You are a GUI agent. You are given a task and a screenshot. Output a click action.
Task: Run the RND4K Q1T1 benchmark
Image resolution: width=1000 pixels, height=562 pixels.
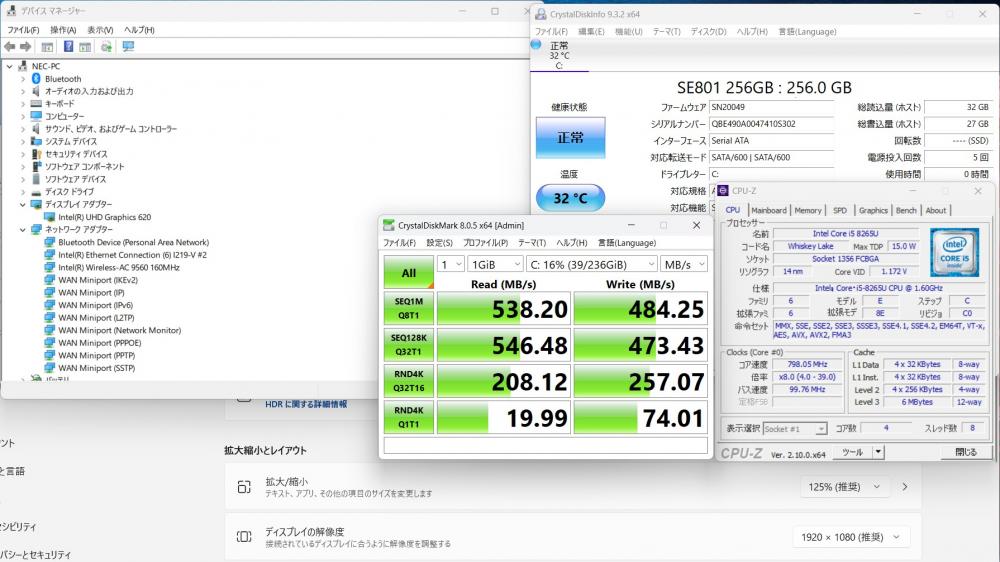coord(409,418)
